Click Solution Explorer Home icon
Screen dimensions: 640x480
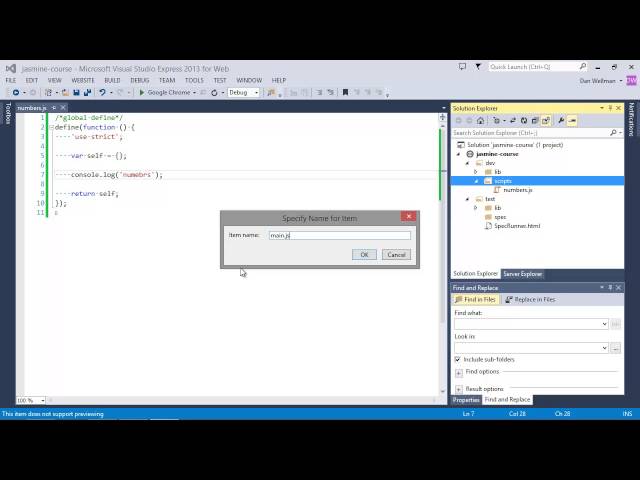point(480,120)
